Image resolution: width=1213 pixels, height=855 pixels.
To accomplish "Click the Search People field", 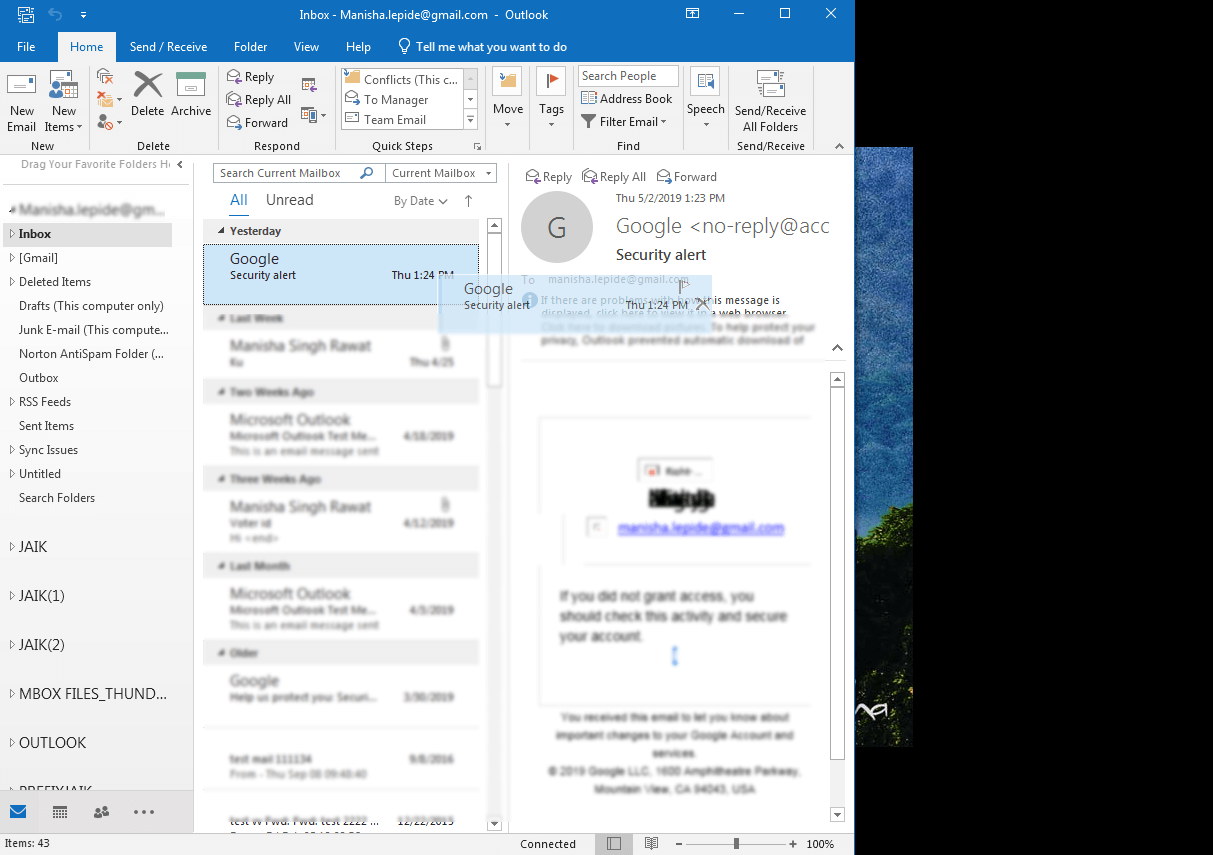I will pos(628,76).
